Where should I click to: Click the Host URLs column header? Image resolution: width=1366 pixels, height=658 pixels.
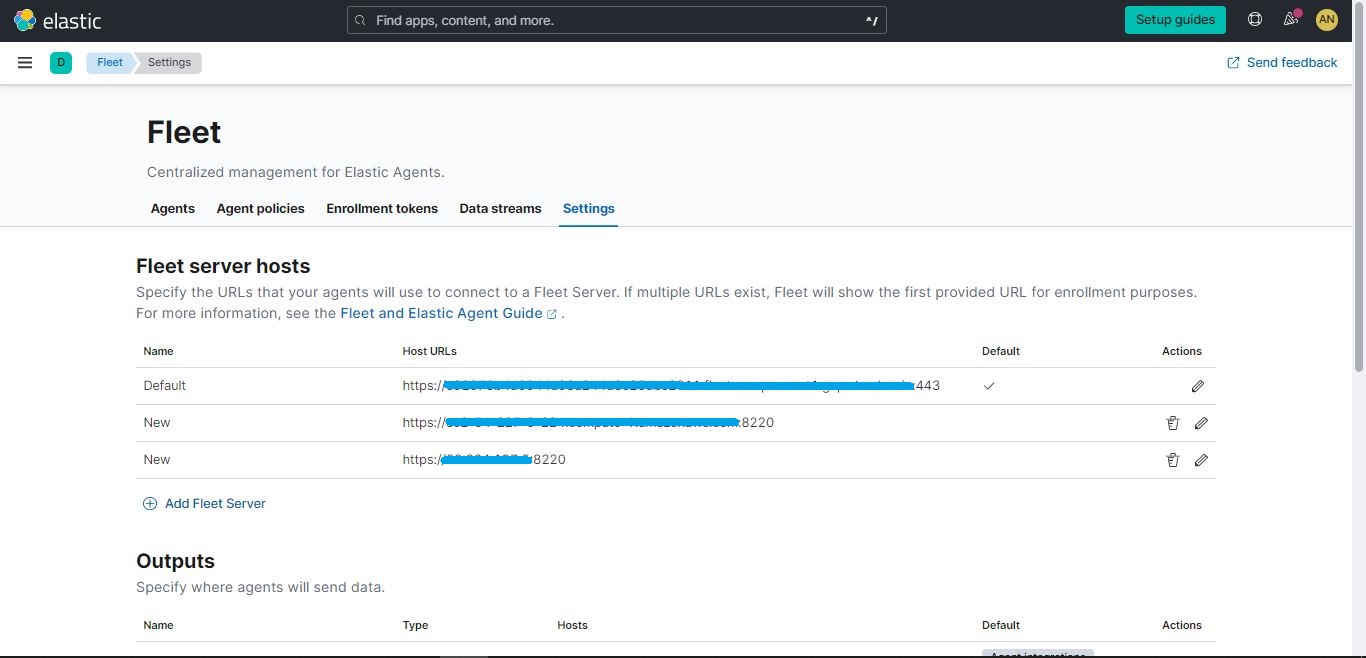[430, 351]
